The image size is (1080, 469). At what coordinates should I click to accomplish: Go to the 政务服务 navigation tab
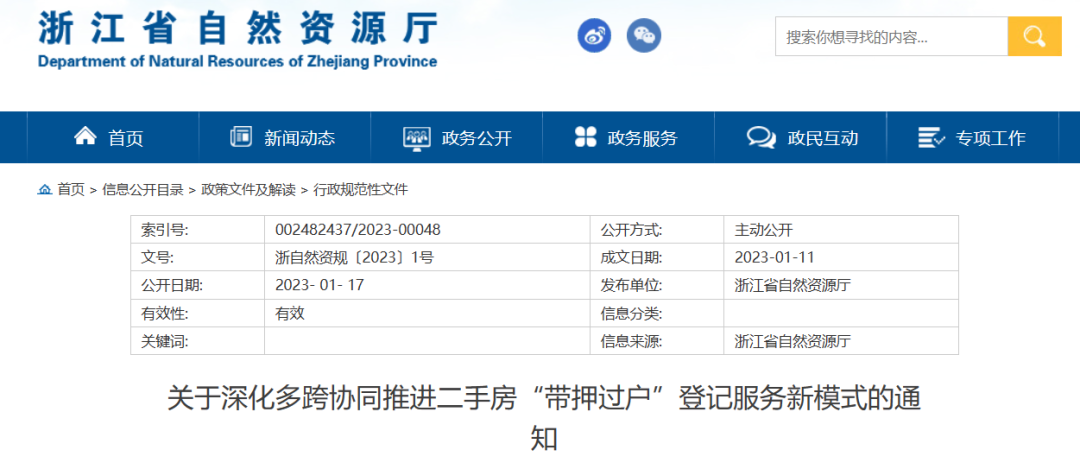pyautogui.click(x=642, y=138)
